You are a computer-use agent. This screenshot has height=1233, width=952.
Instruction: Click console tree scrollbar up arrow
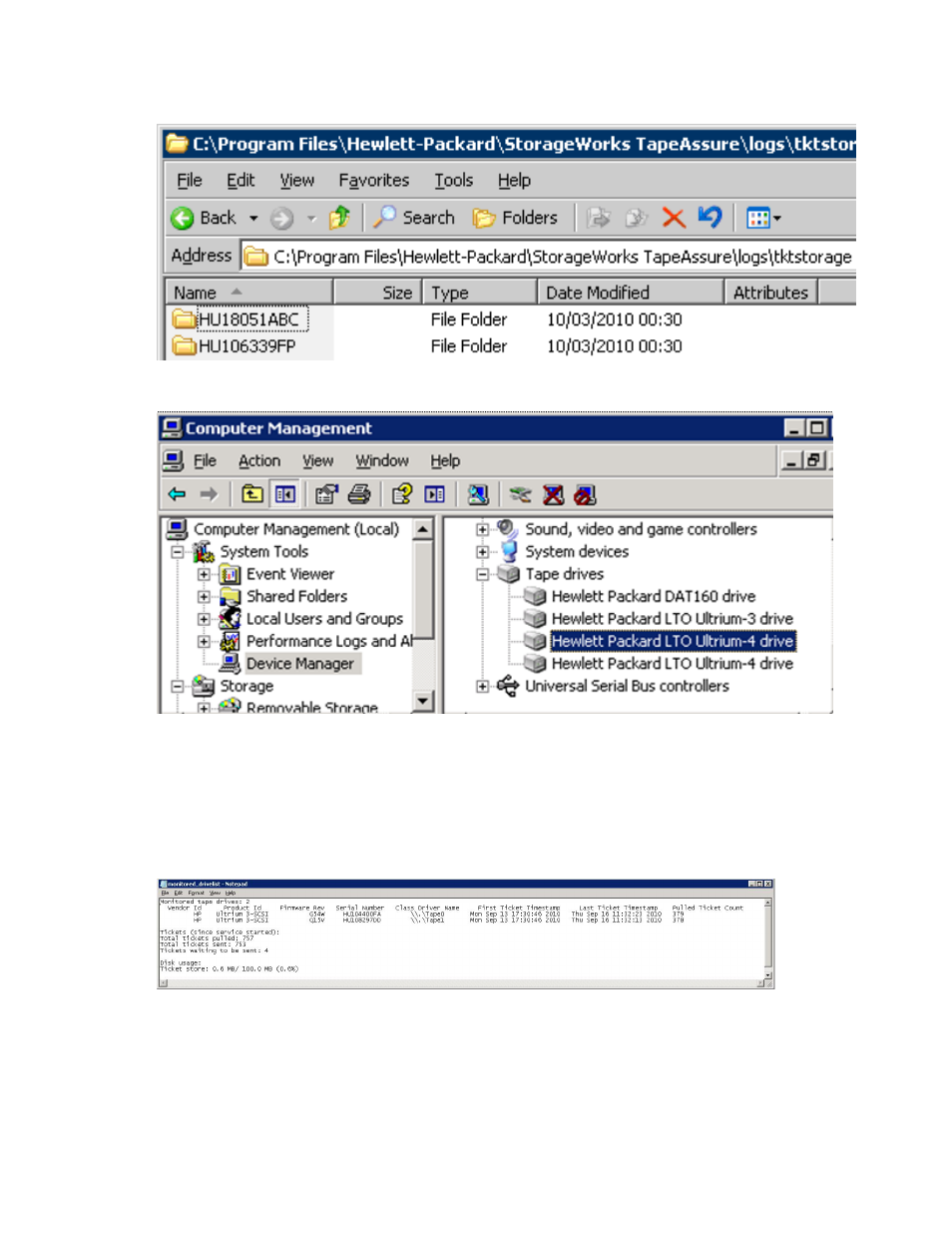click(x=423, y=529)
